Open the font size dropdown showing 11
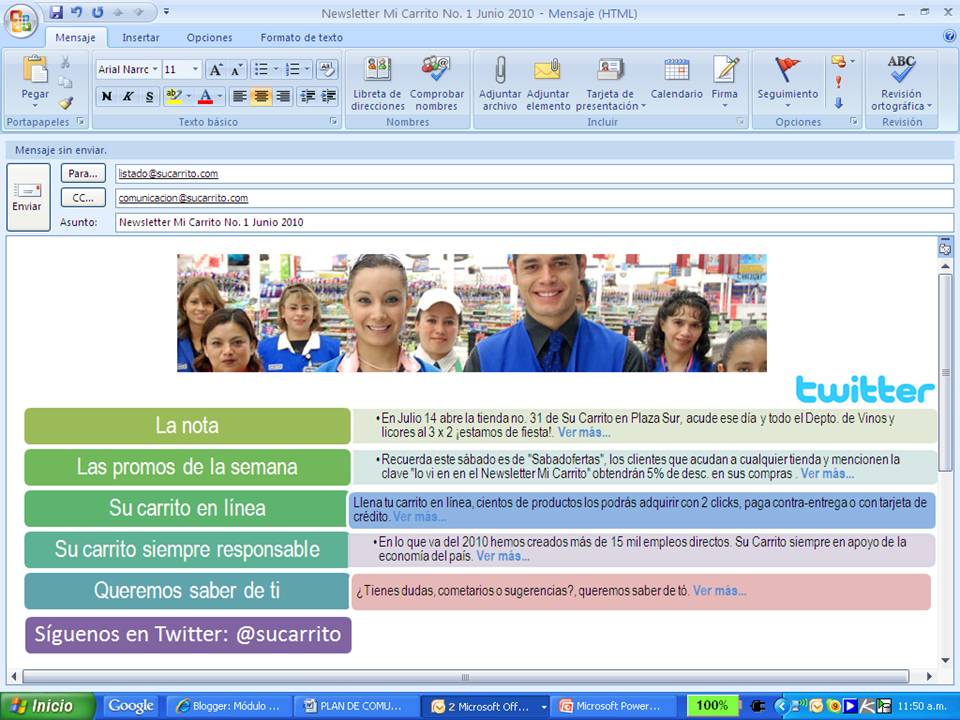This screenshot has width=960, height=720. [x=195, y=69]
